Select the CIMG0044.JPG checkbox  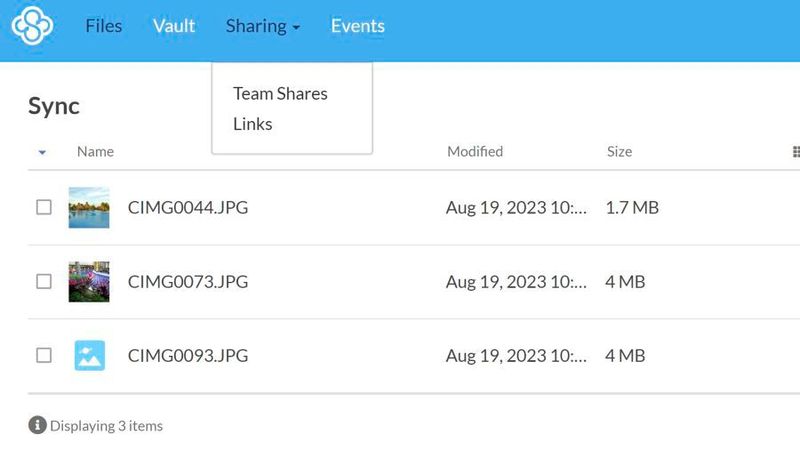click(x=44, y=208)
